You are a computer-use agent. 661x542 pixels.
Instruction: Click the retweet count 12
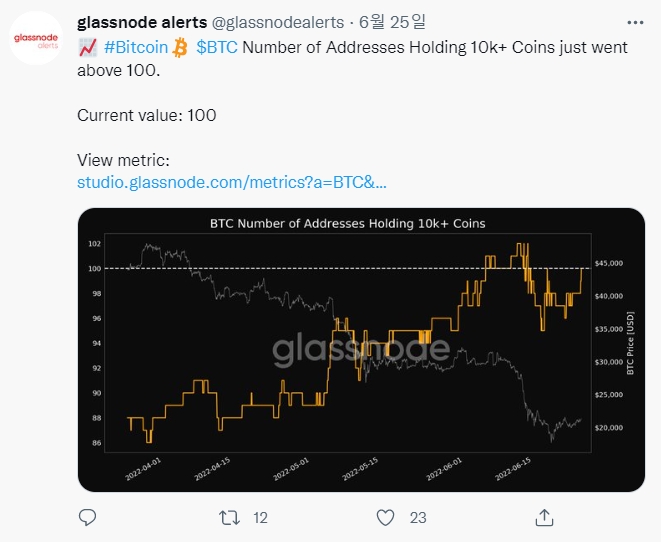coord(260,517)
